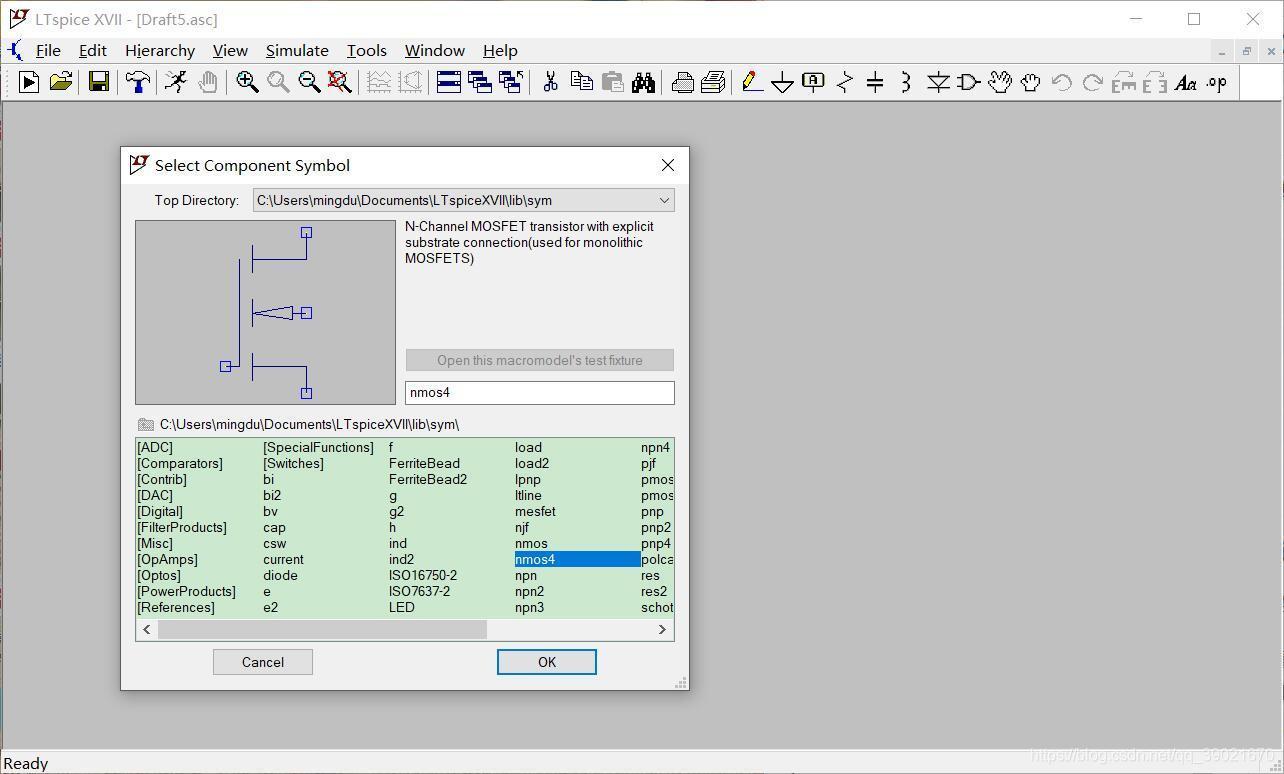1284x774 pixels.
Task: Select the 'cap' component in list
Action: 274,527
